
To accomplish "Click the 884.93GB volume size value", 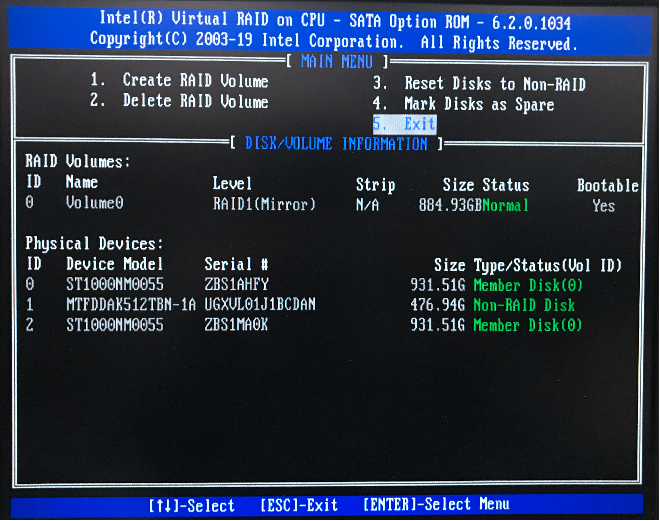I will tap(450, 206).
